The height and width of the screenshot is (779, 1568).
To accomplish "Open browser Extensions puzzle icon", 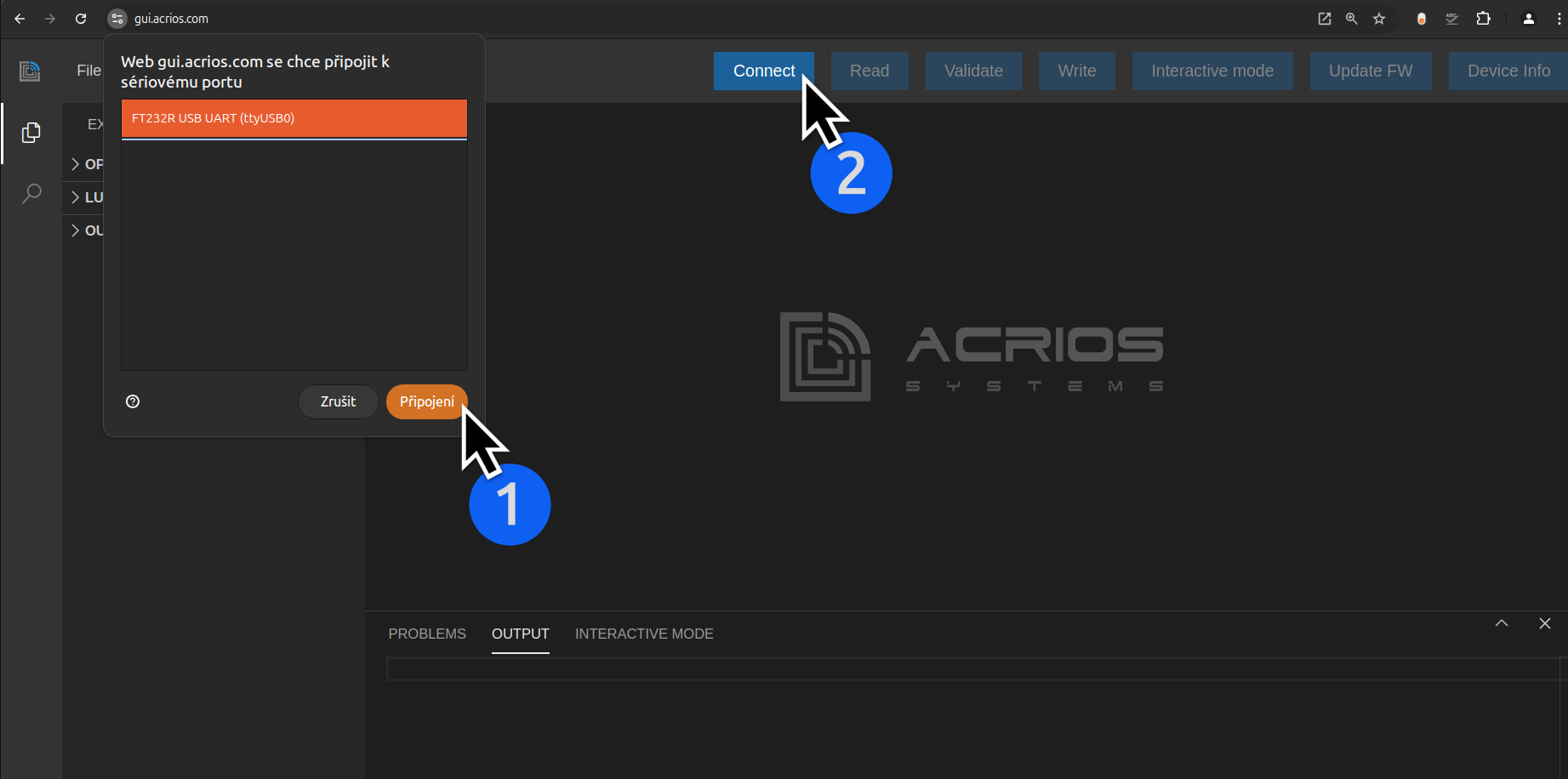I will click(x=1483, y=19).
